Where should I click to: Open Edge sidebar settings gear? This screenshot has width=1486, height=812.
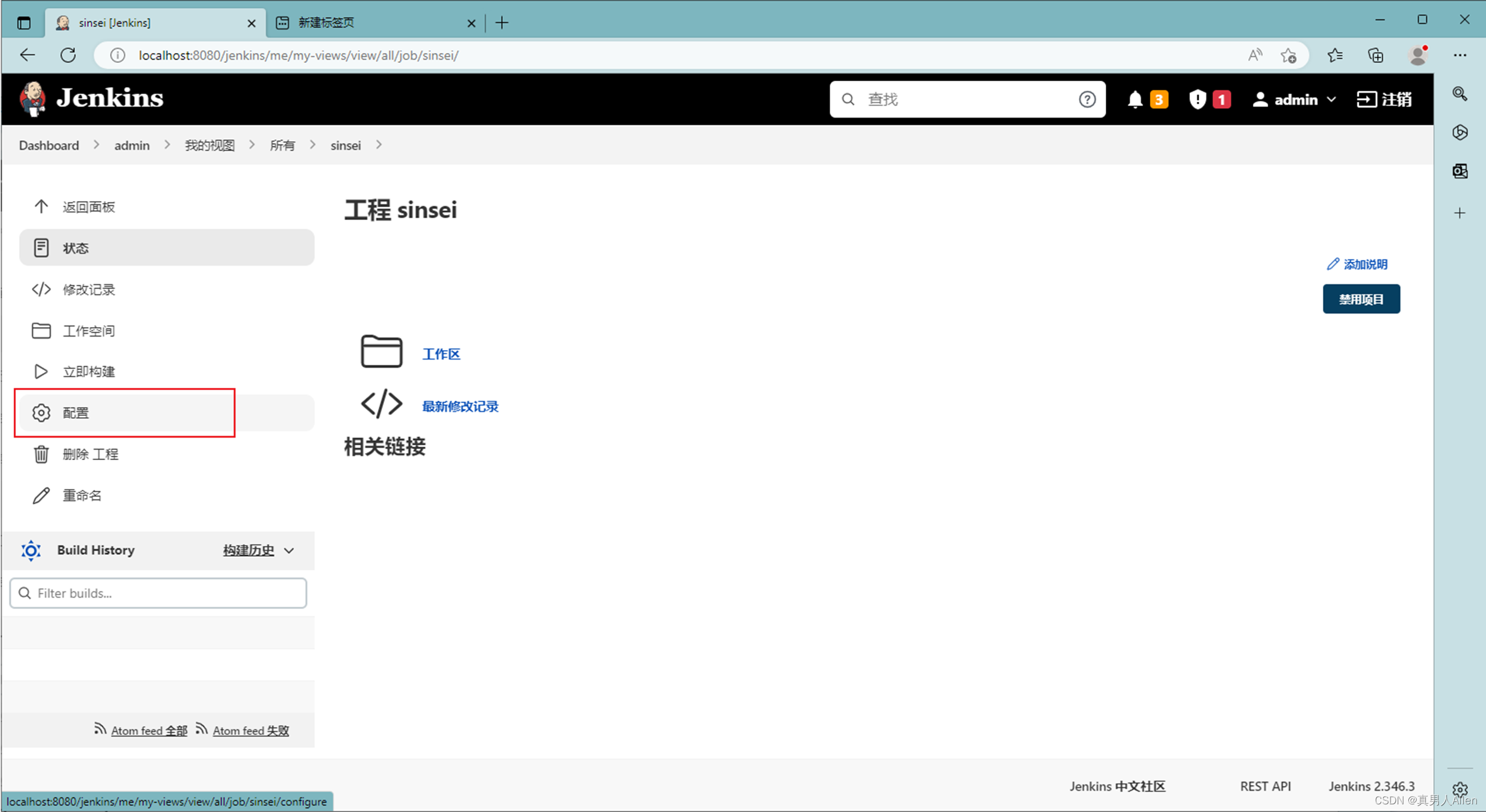[x=1460, y=789]
